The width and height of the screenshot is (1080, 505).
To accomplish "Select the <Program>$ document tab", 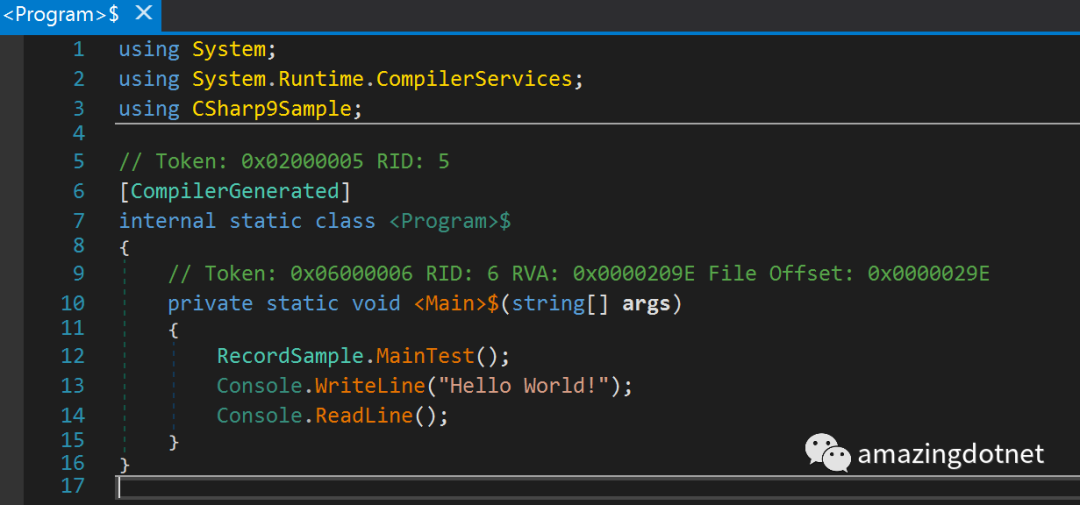I will [x=60, y=14].
